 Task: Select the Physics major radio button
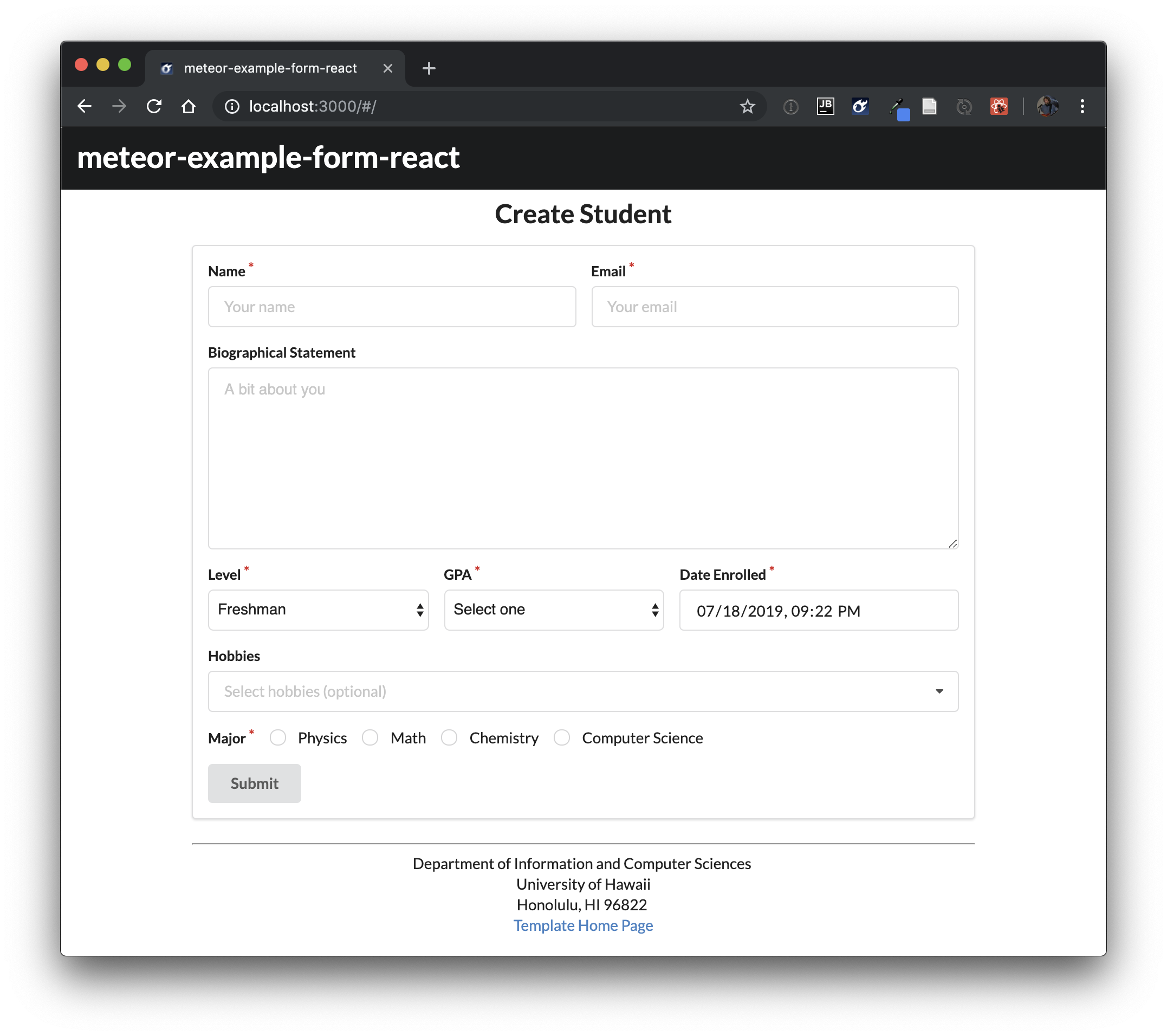[278, 738]
